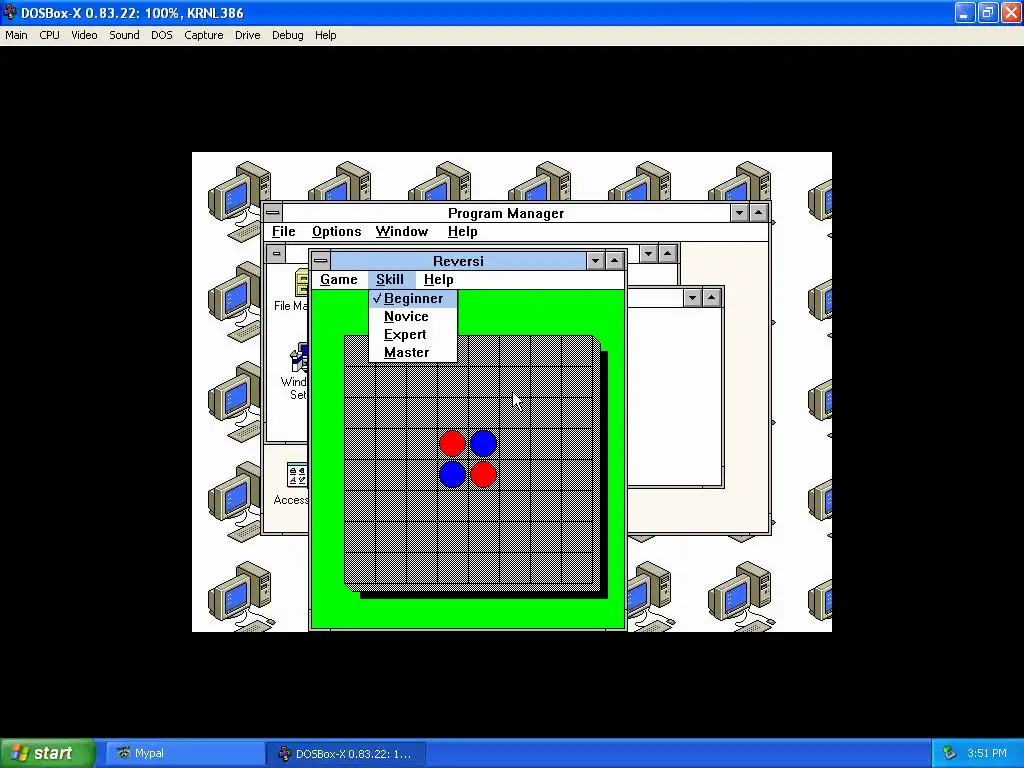Open the DOSBox-X Capture menu
Viewport: 1024px width, 768px height.
click(x=204, y=35)
